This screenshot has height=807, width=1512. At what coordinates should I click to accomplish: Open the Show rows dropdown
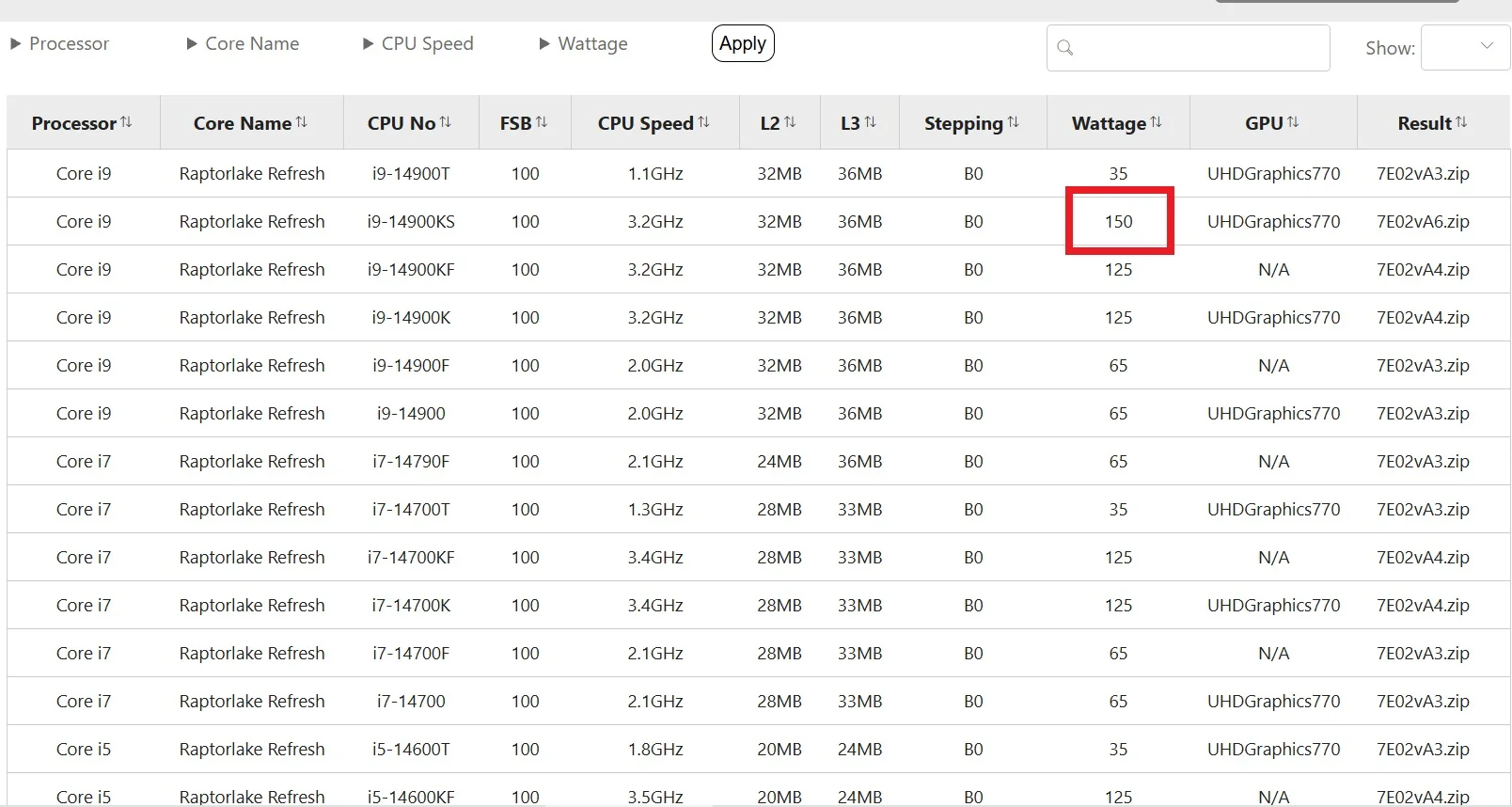[x=1465, y=47]
